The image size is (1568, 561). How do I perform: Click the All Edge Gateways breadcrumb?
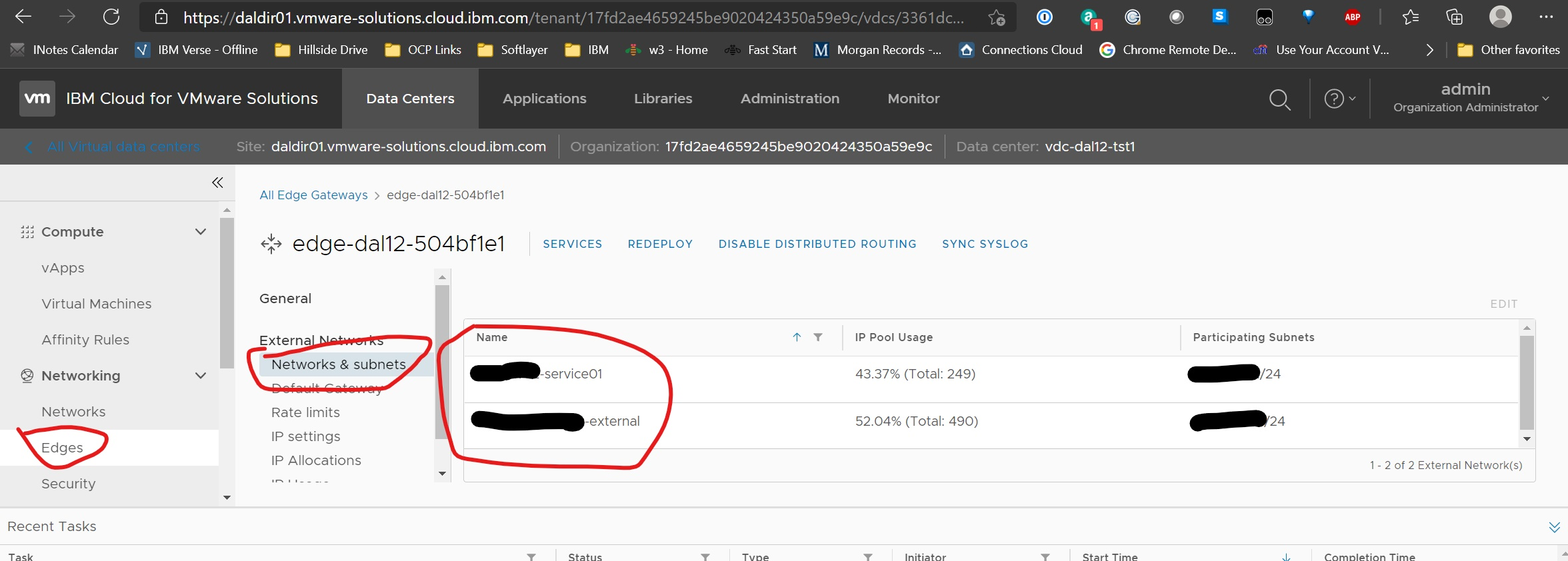(313, 195)
